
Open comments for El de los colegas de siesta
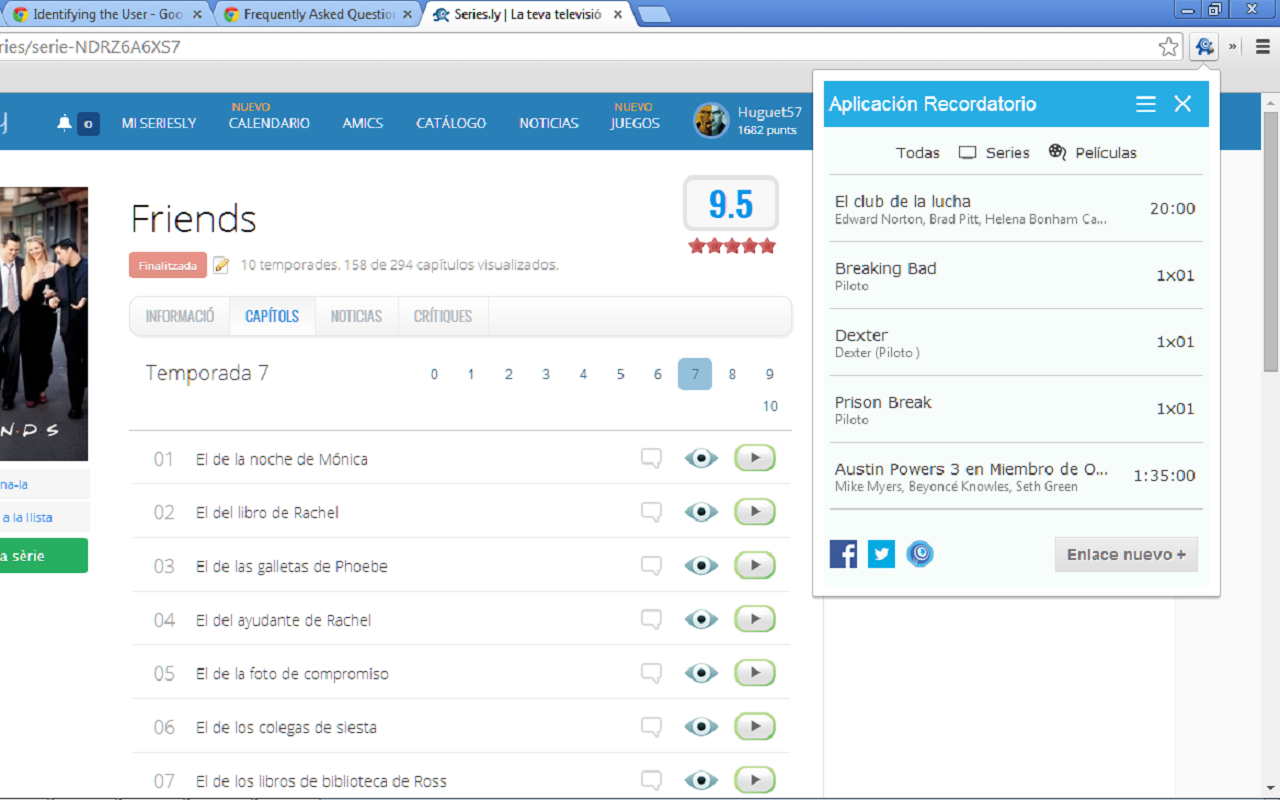pos(651,727)
